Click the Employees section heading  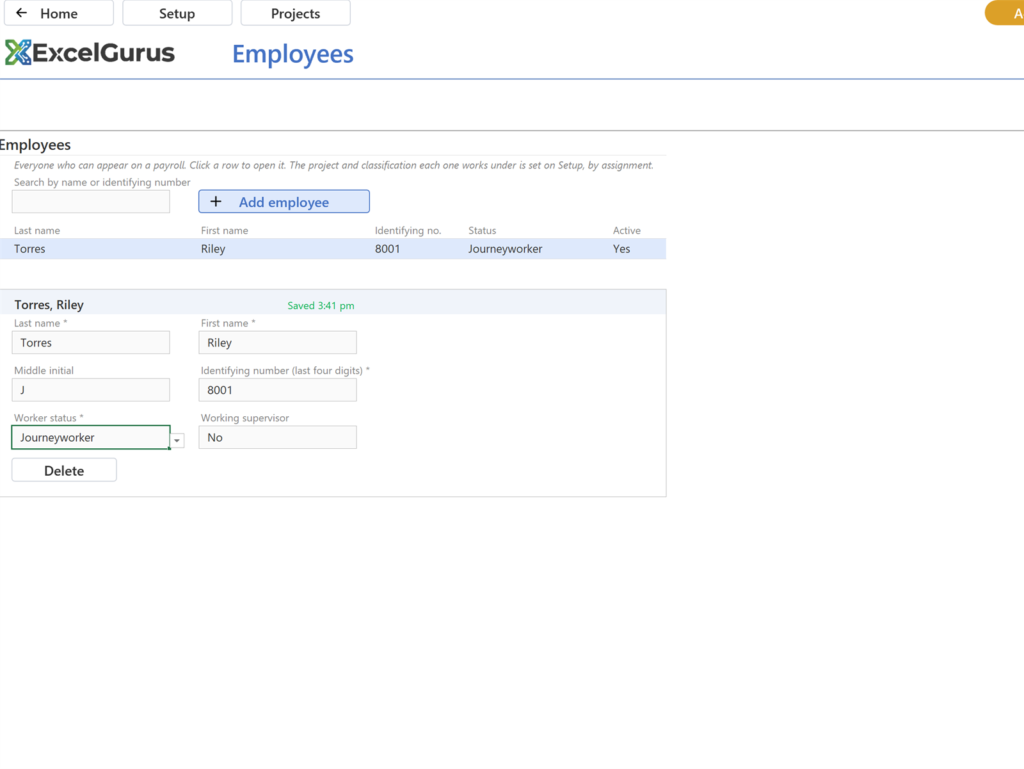coord(35,145)
